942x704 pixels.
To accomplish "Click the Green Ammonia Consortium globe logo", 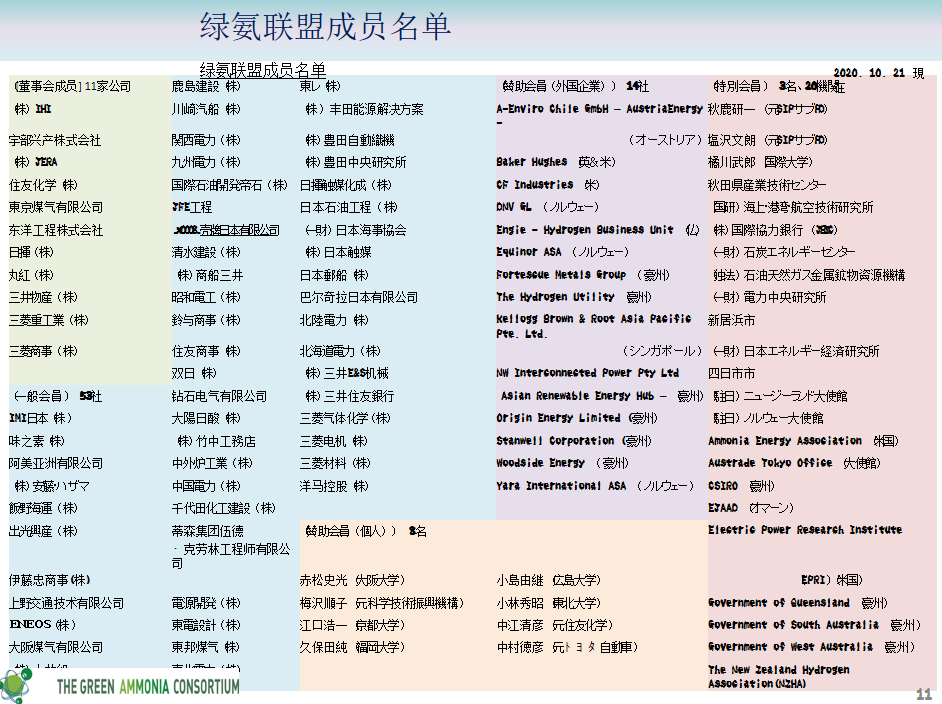I will [16, 685].
